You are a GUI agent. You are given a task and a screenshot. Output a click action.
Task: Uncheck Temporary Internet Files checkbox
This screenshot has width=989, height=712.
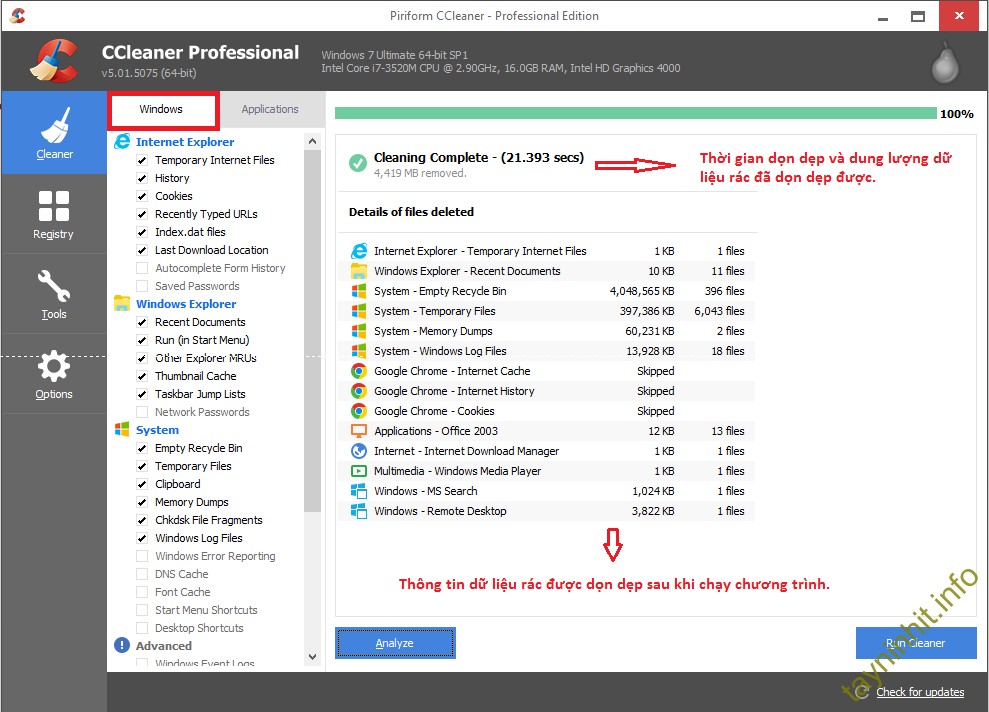tap(142, 160)
